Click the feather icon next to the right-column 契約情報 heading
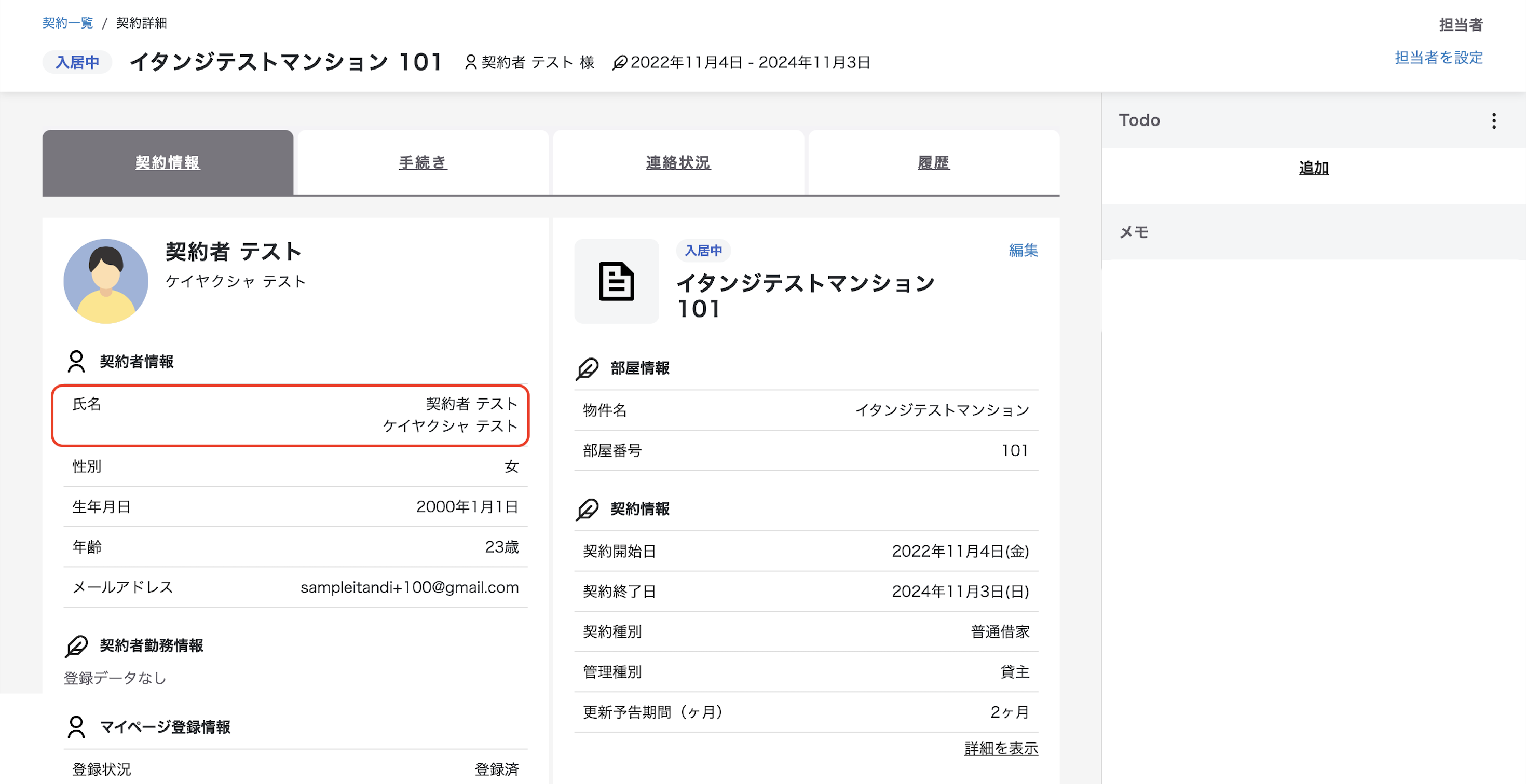The width and height of the screenshot is (1526, 784). (587, 509)
